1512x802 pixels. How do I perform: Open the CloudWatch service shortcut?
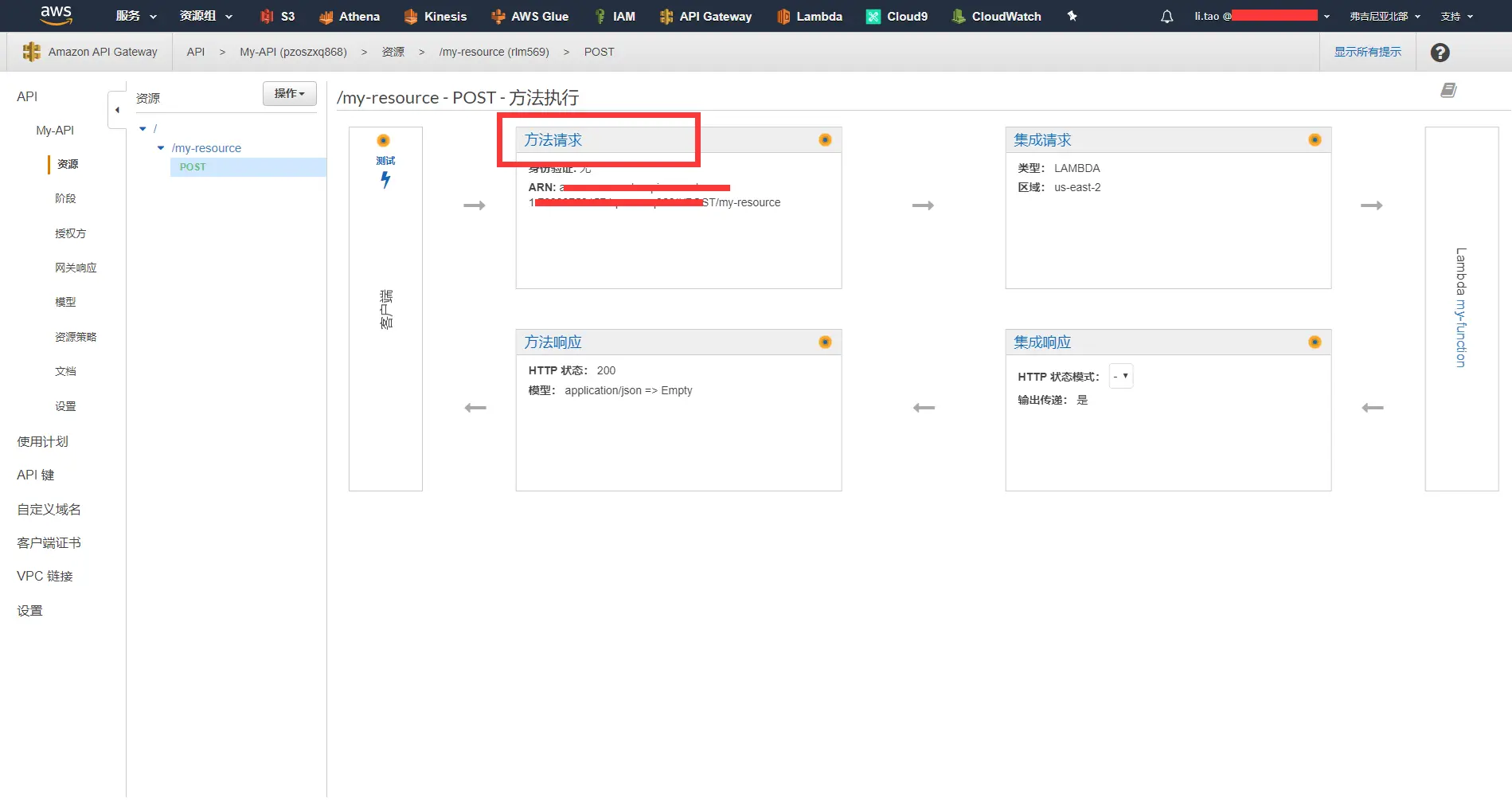click(x=996, y=16)
